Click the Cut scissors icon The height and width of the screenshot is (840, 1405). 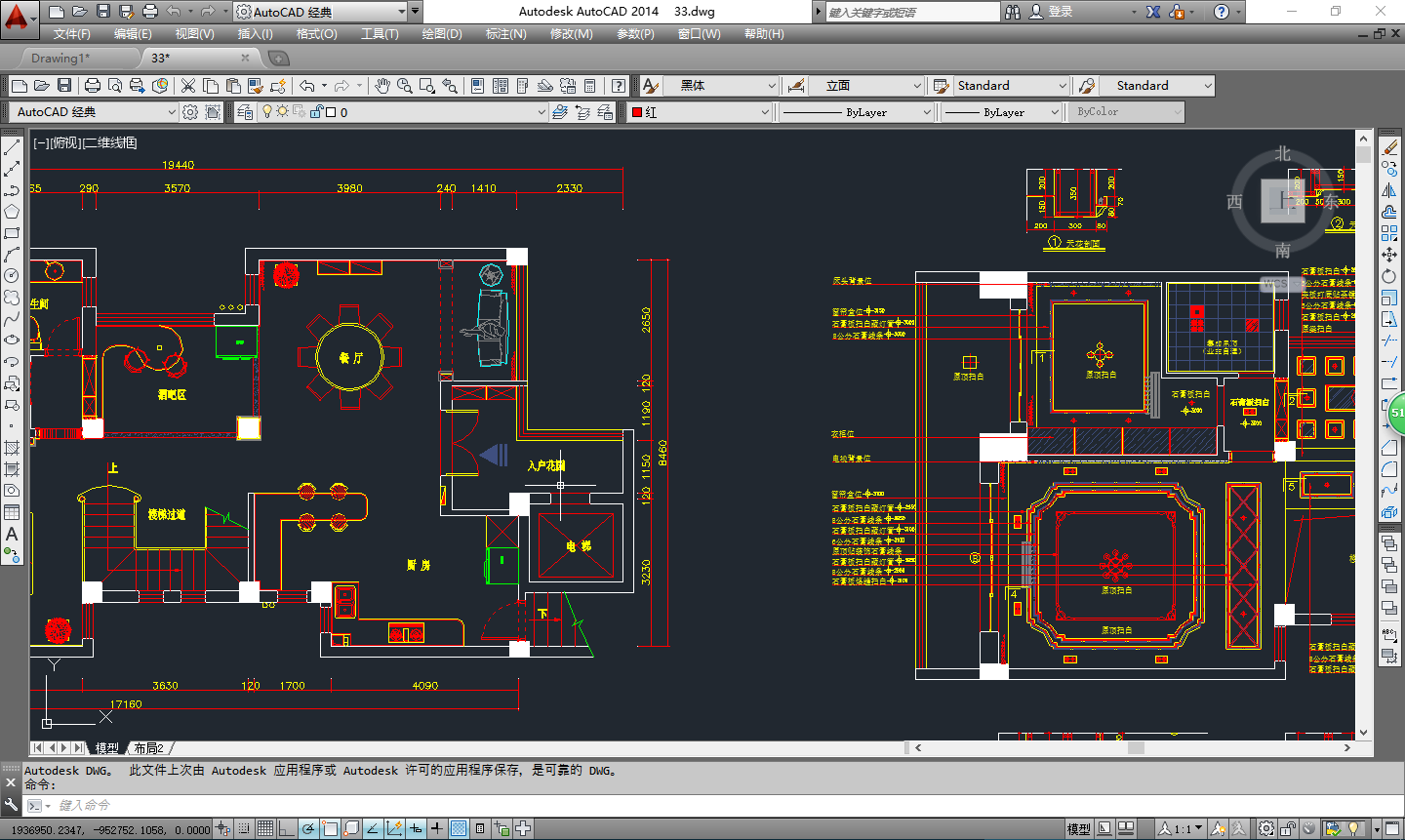pos(188,86)
